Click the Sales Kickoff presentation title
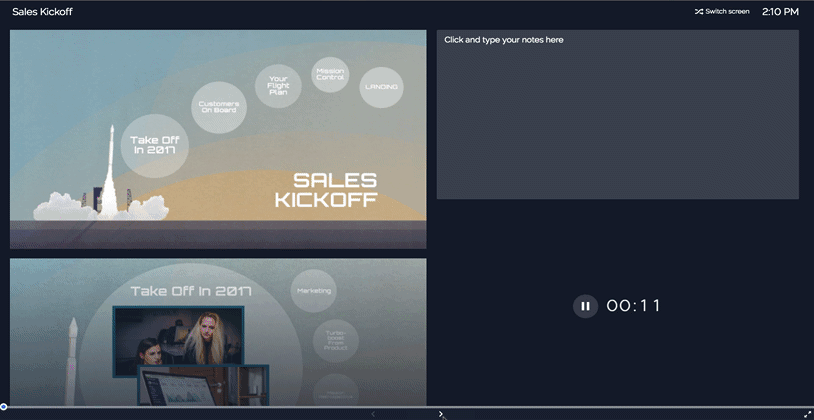This screenshot has height=420, width=814. (43, 11)
